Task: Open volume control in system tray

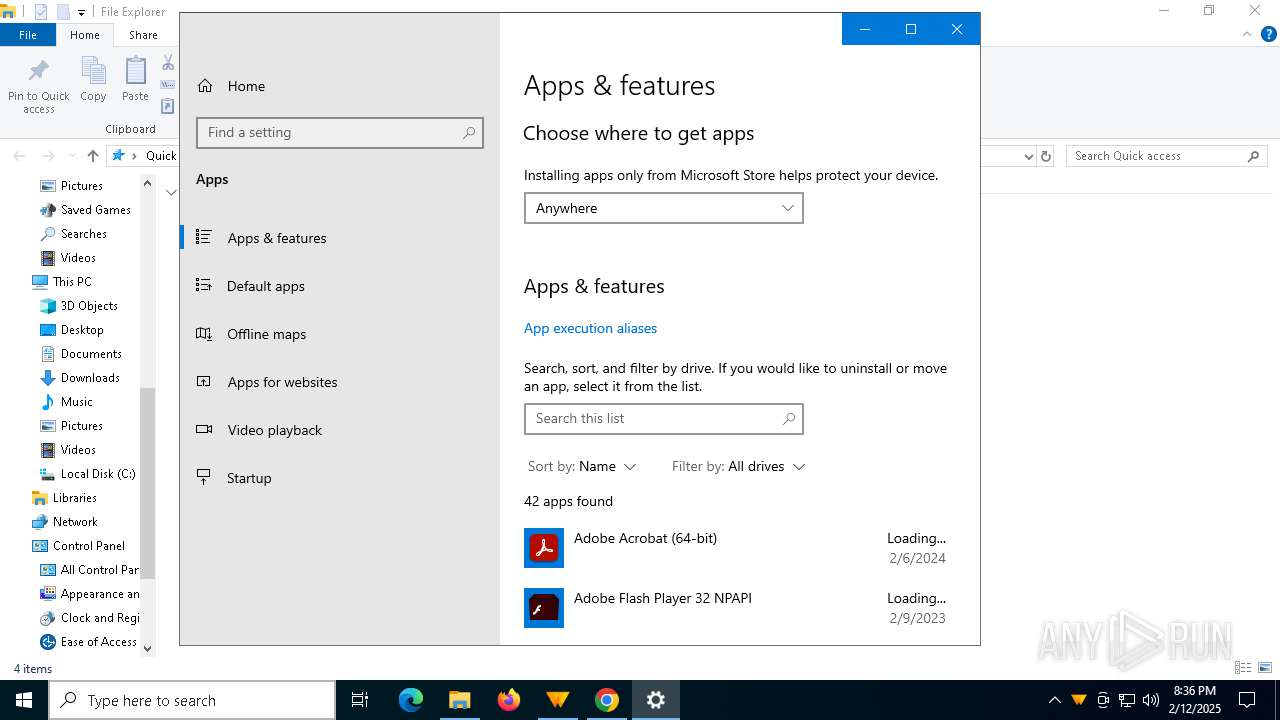Action: (1151, 700)
